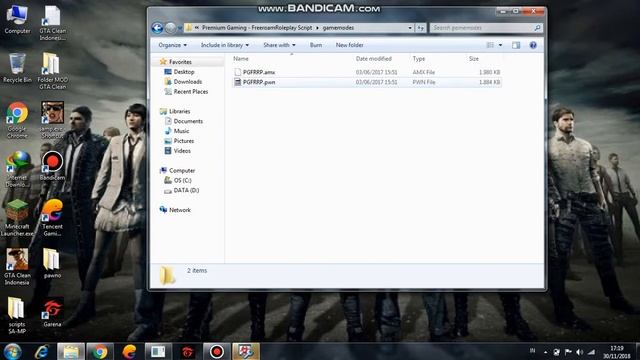Open Include in library dropdown

(224, 45)
